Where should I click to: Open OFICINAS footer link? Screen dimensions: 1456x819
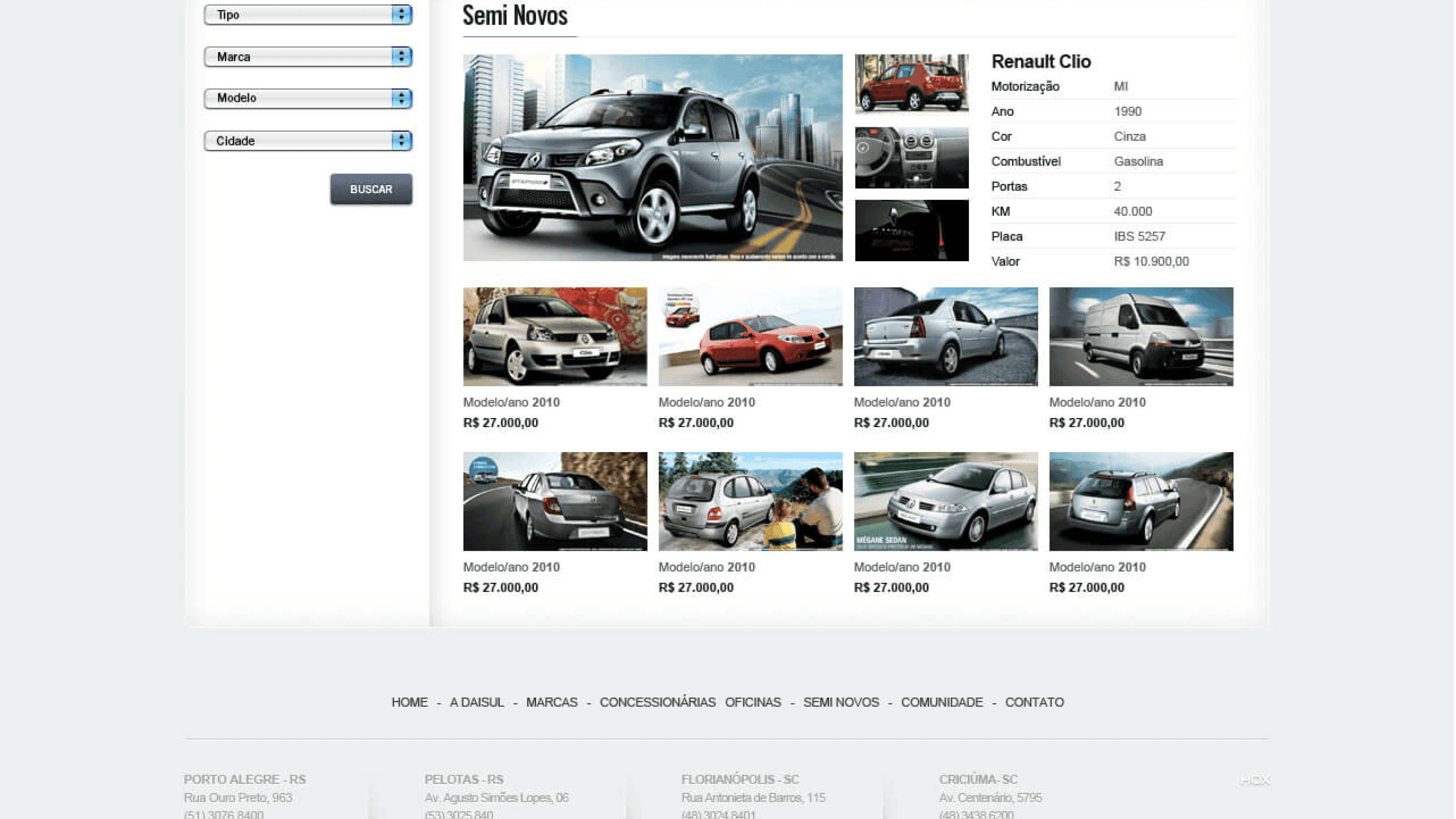[753, 702]
